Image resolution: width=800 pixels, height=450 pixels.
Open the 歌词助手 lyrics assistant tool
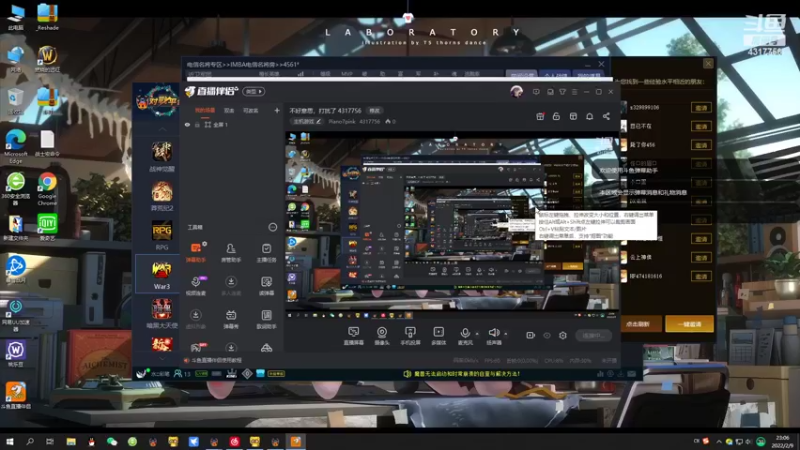coord(266,319)
